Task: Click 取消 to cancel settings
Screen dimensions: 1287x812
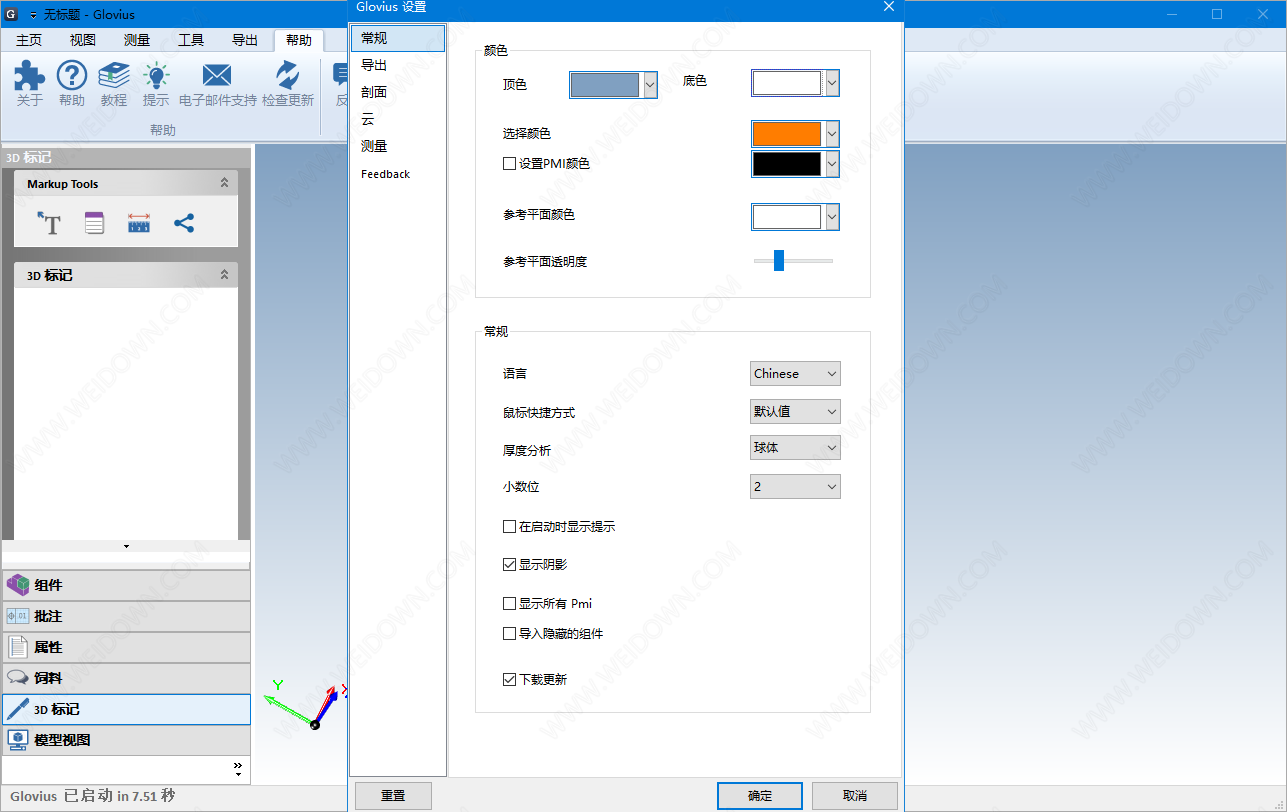Action: coord(855,796)
